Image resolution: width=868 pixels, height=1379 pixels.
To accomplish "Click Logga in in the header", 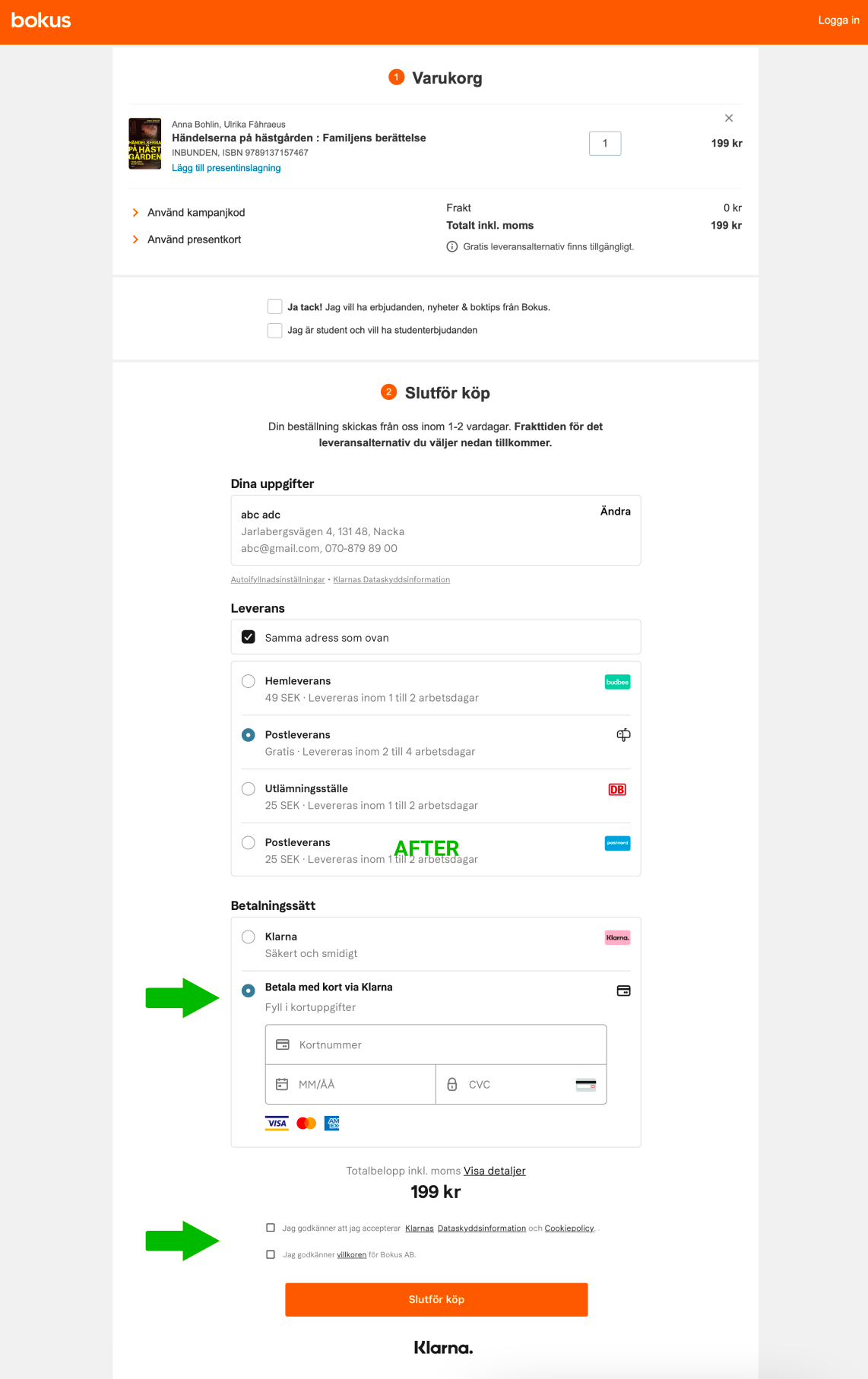I will point(838,21).
